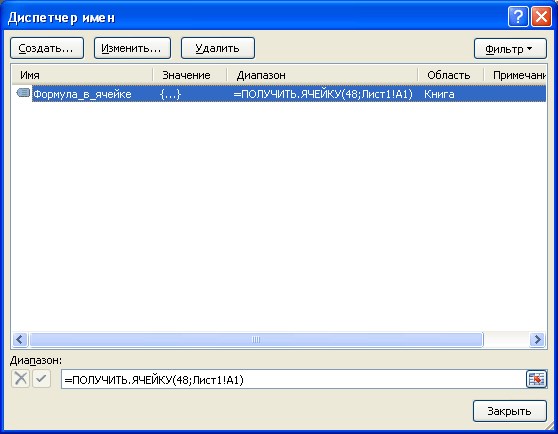The height and width of the screenshot is (434, 558).
Task: Click the help question mark icon
Action: pos(518,17)
